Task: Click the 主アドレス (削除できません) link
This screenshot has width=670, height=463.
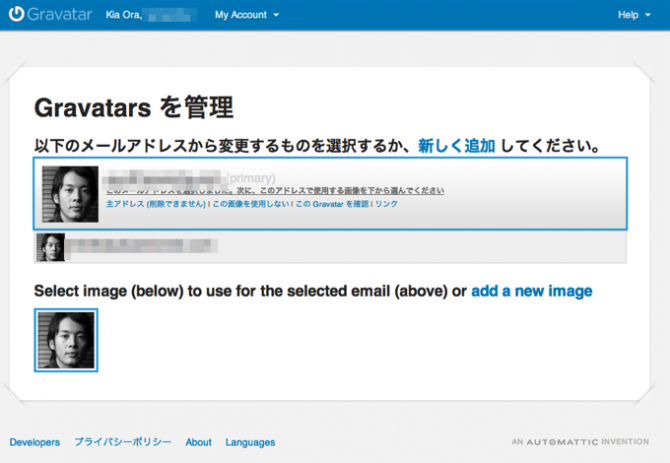Action: [x=156, y=204]
